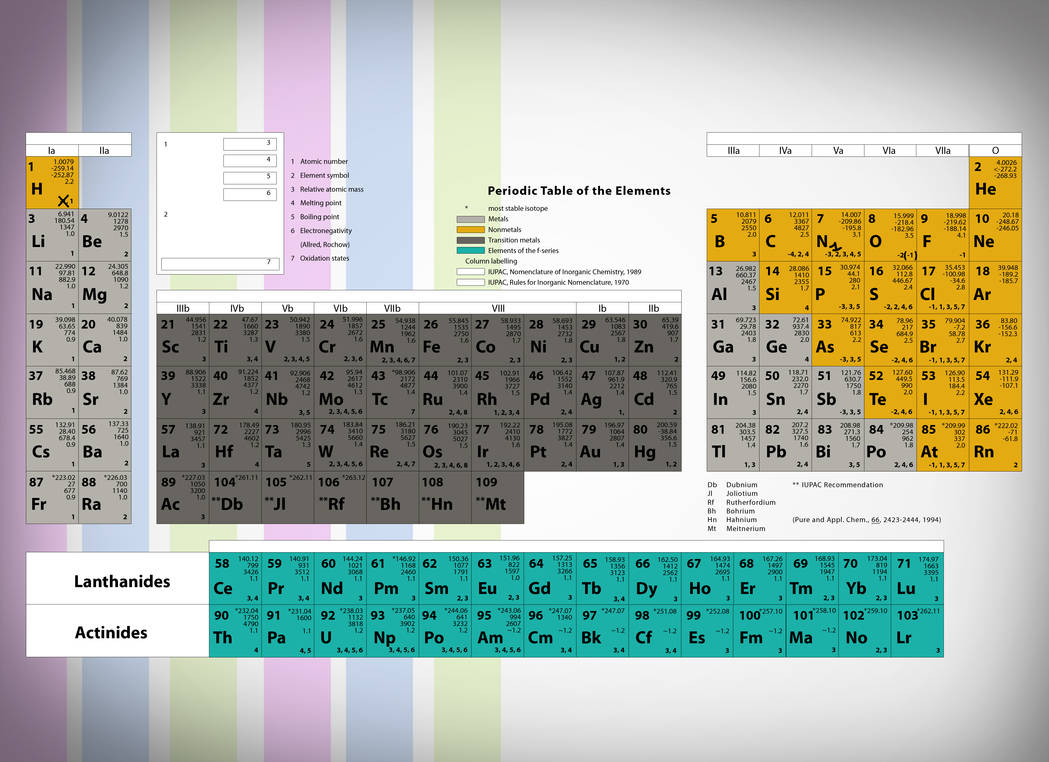1049x762 pixels.
Task: Click the key diagram box numbered 3
Action: (250, 145)
